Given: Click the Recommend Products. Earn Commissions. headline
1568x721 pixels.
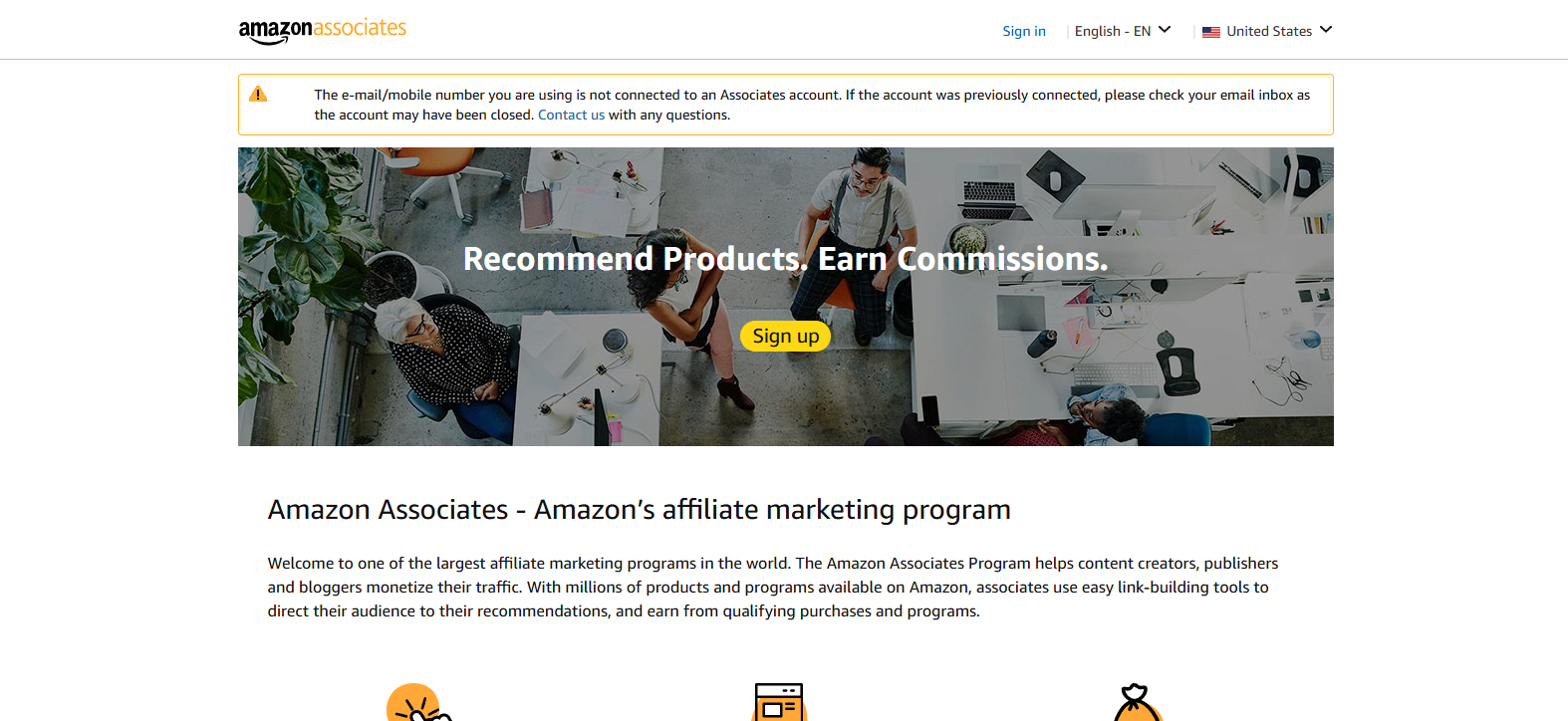Looking at the screenshot, I should [x=785, y=259].
